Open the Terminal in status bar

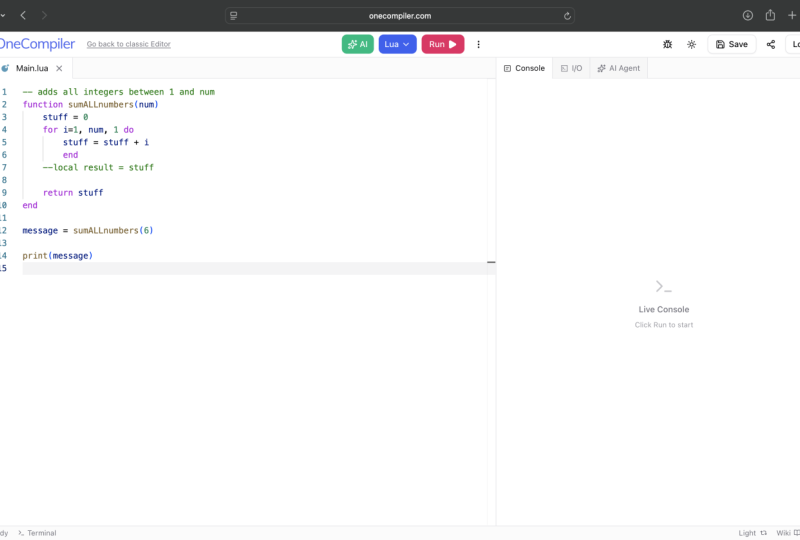37,533
